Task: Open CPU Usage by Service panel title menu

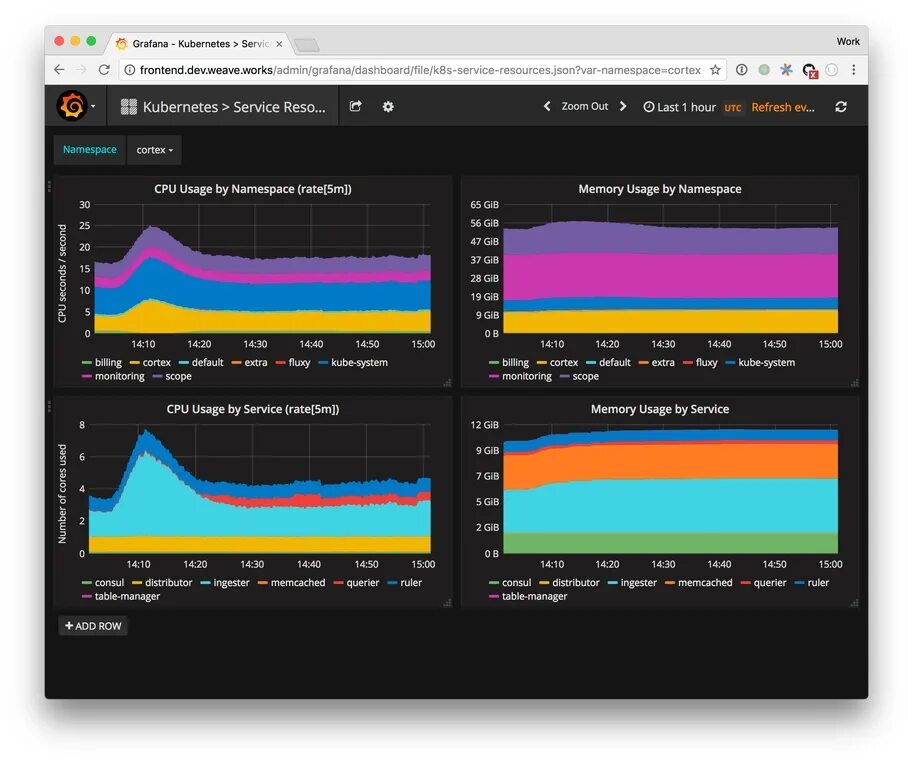Action: (253, 409)
